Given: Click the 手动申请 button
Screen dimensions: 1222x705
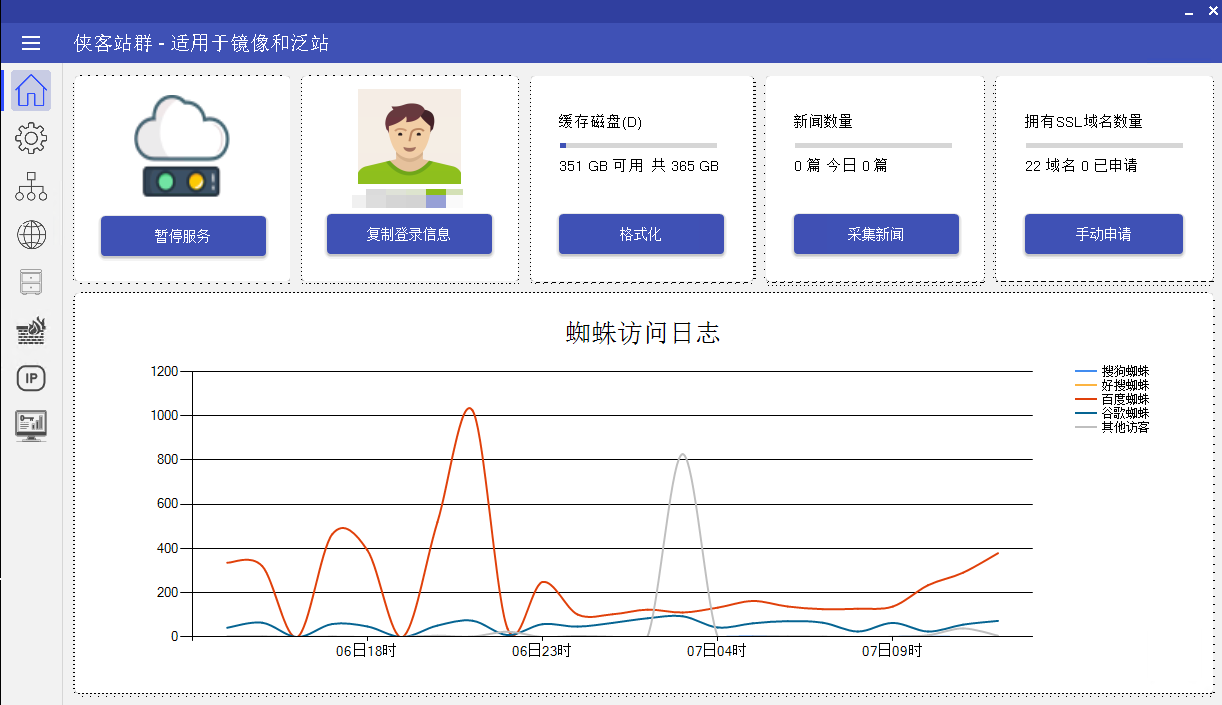Looking at the screenshot, I should (x=1104, y=234).
